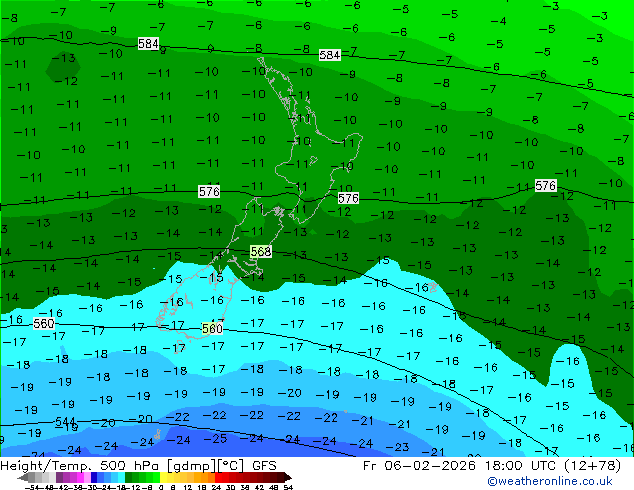Click the -13 value inside the dark green patch
Viewport: 634px width, 490px height.
coord(63,58)
